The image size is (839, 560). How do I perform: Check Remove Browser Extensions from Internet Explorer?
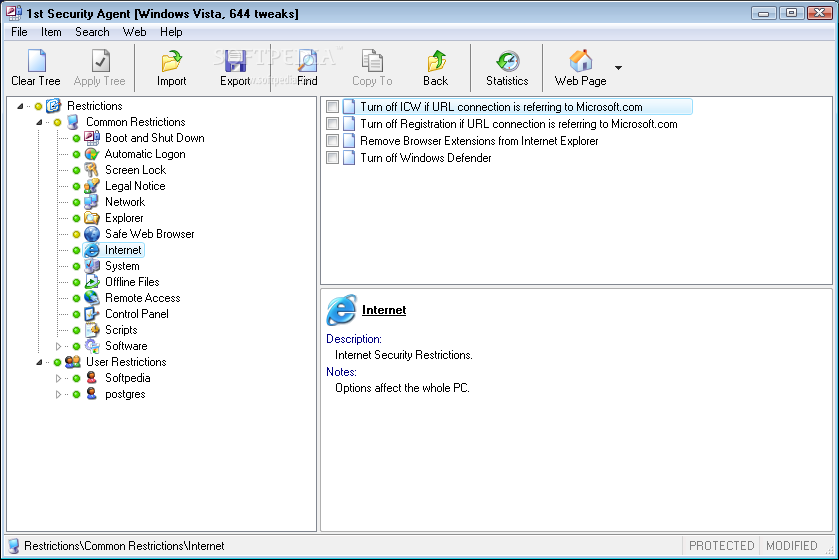coord(332,141)
